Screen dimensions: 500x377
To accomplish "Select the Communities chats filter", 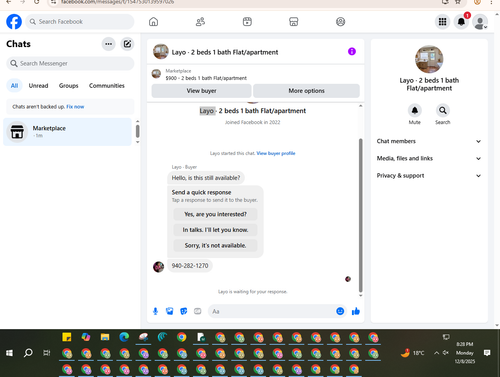I will coord(107,86).
